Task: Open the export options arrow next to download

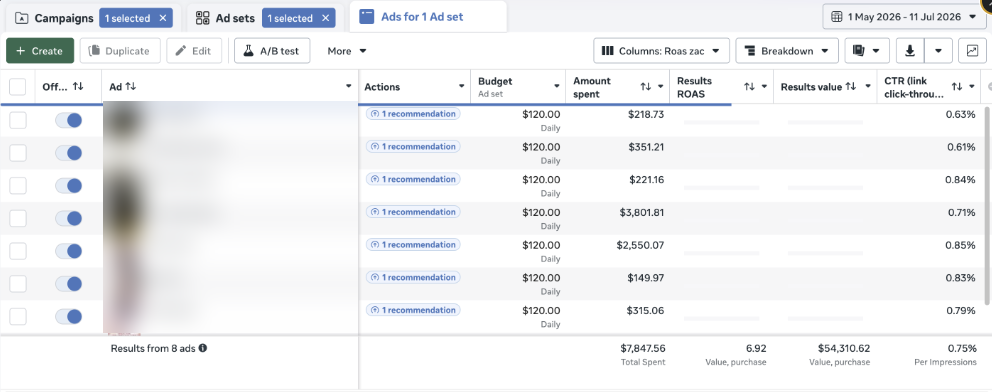Action: 939,51
